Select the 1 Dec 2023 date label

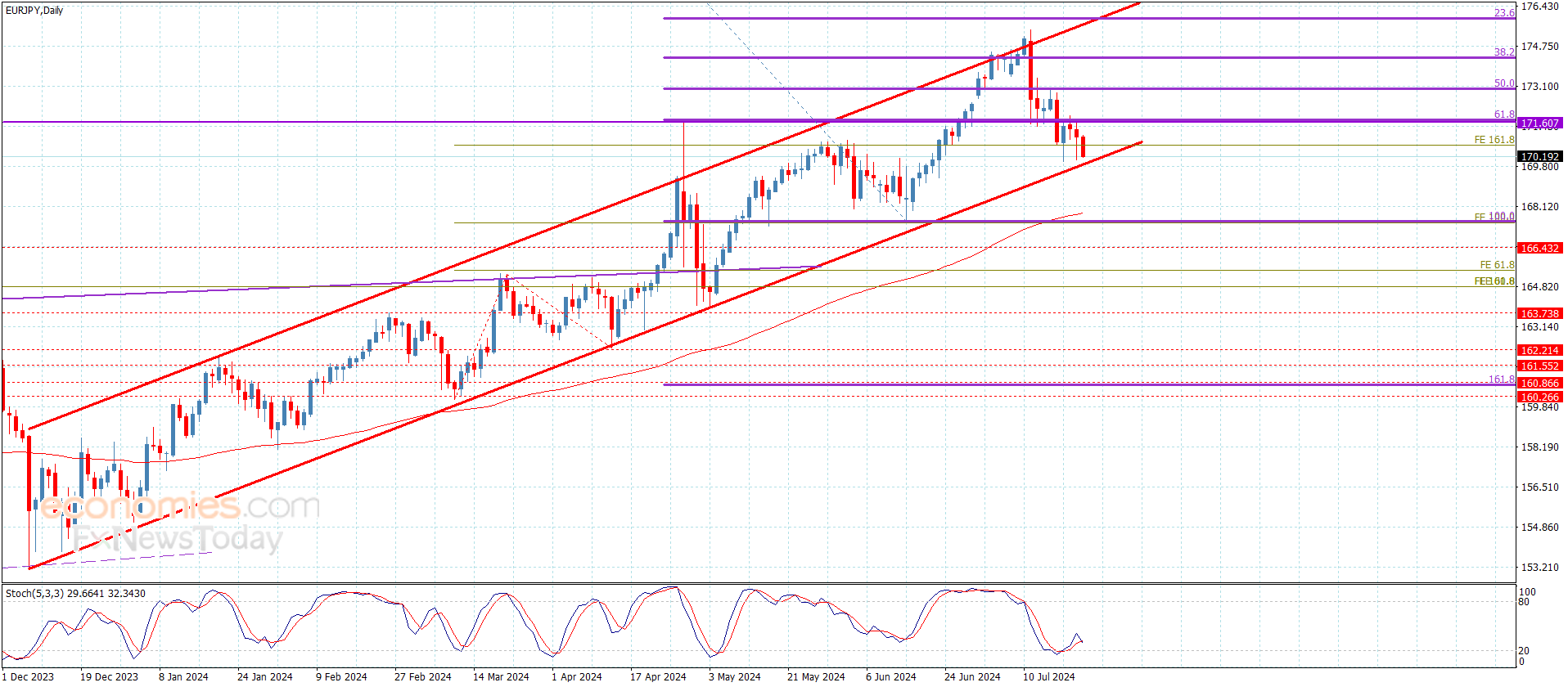29,676
